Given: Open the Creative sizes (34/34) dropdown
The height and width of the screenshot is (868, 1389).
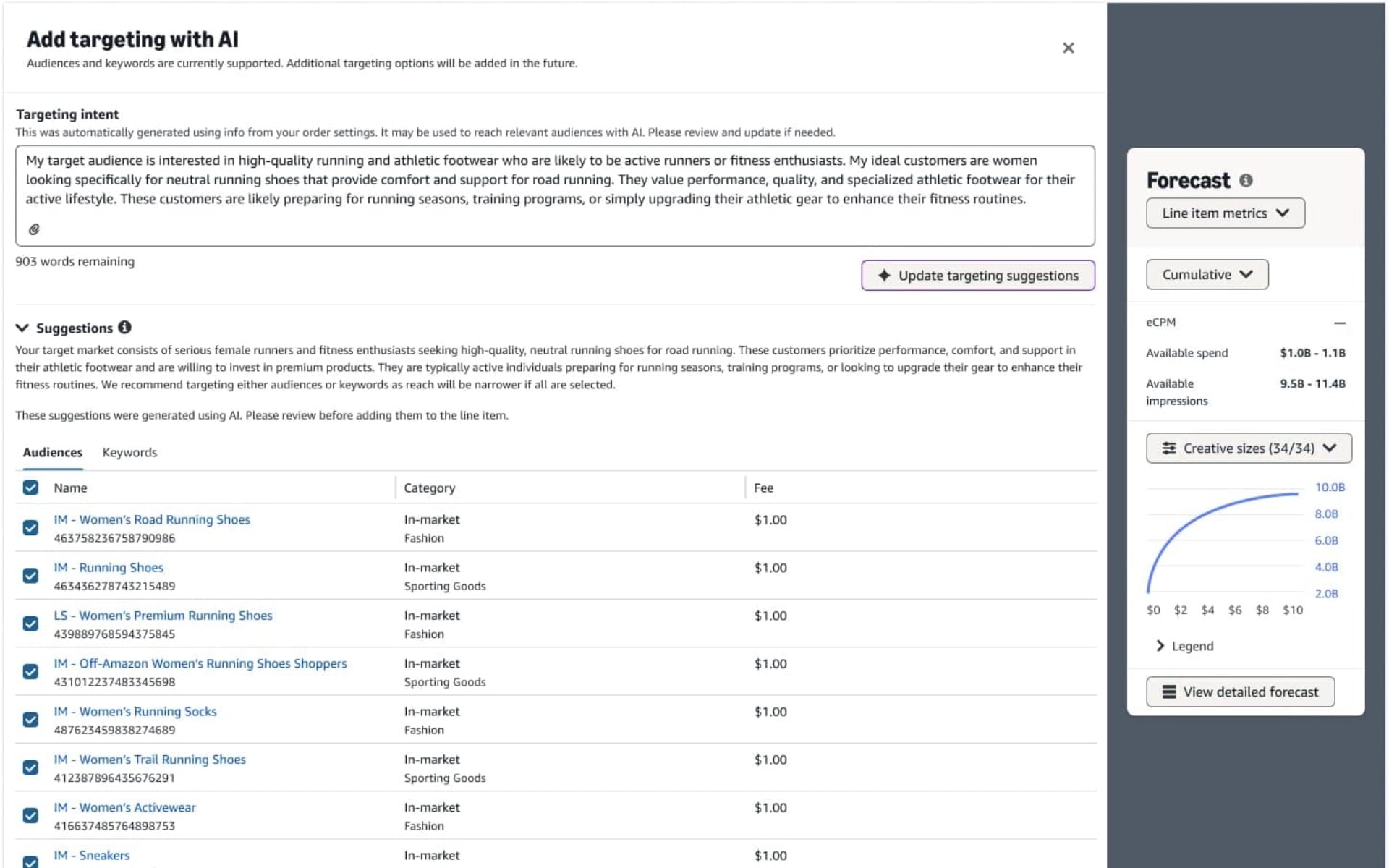Looking at the screenshot, I should [1248, 448].
